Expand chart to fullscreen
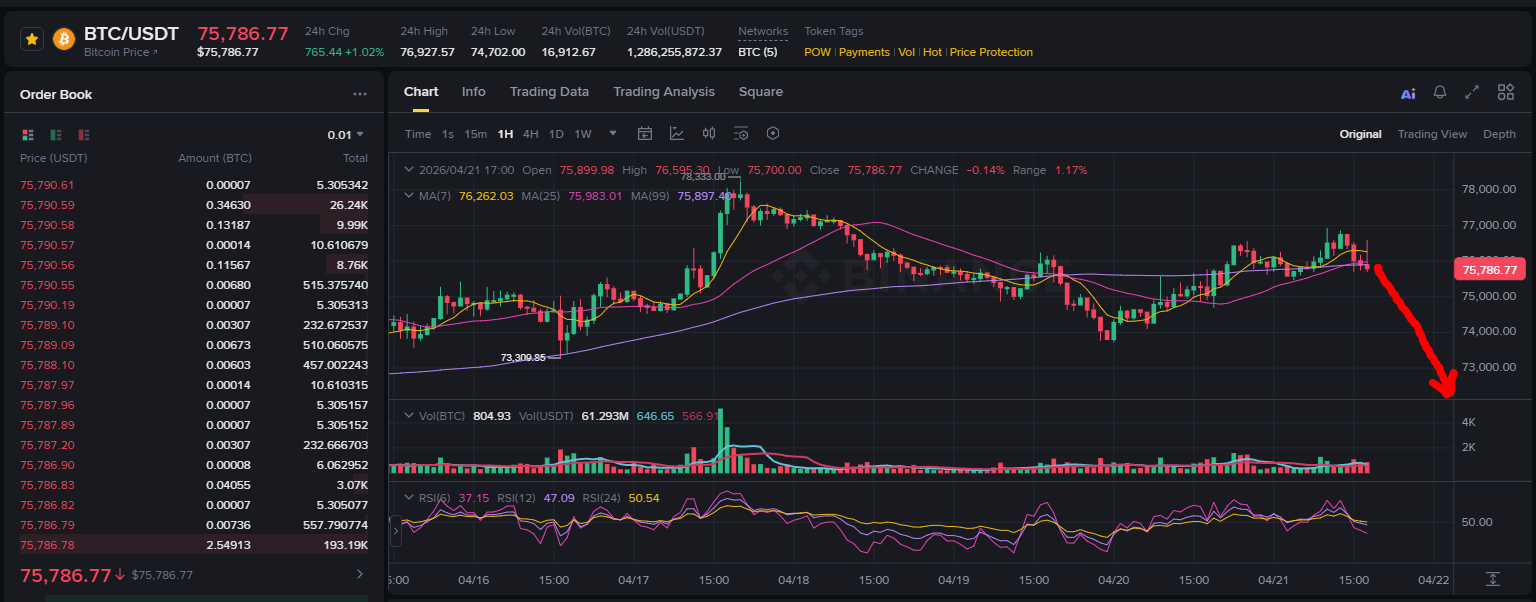 tap(1472, 92)
